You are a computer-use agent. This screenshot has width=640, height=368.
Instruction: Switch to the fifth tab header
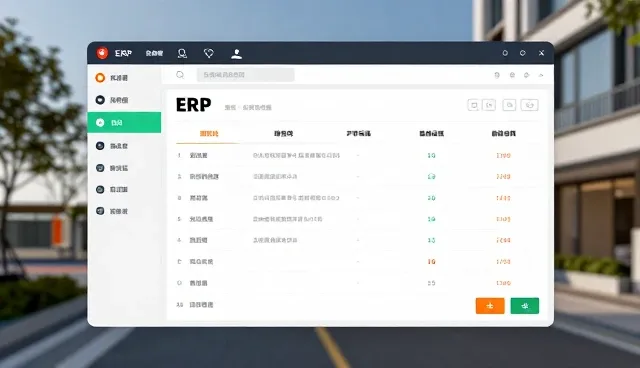pos(503,133)
